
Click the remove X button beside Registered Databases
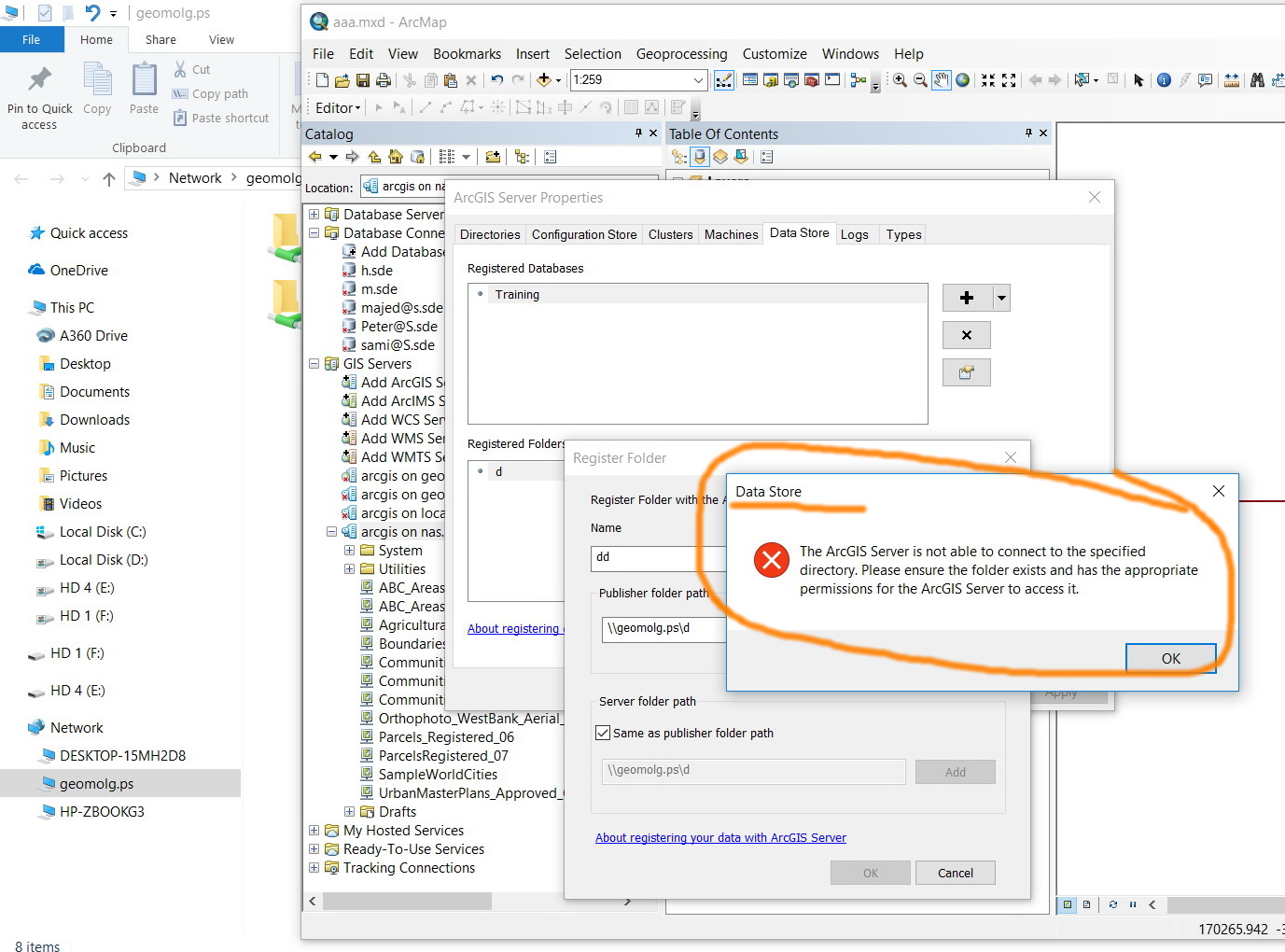[x=967, y=335]
